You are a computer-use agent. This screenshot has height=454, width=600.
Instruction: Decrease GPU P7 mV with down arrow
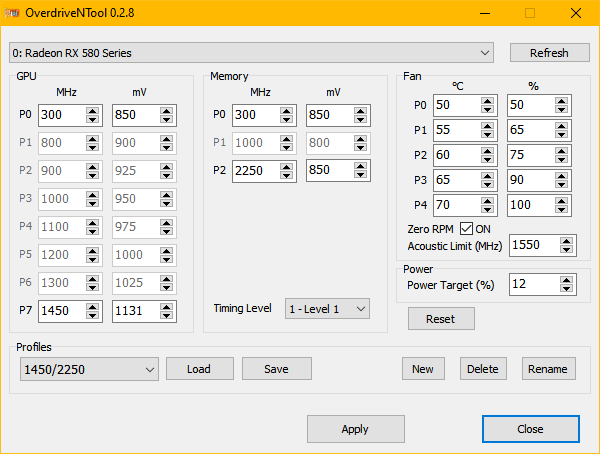tap(166, 315)
